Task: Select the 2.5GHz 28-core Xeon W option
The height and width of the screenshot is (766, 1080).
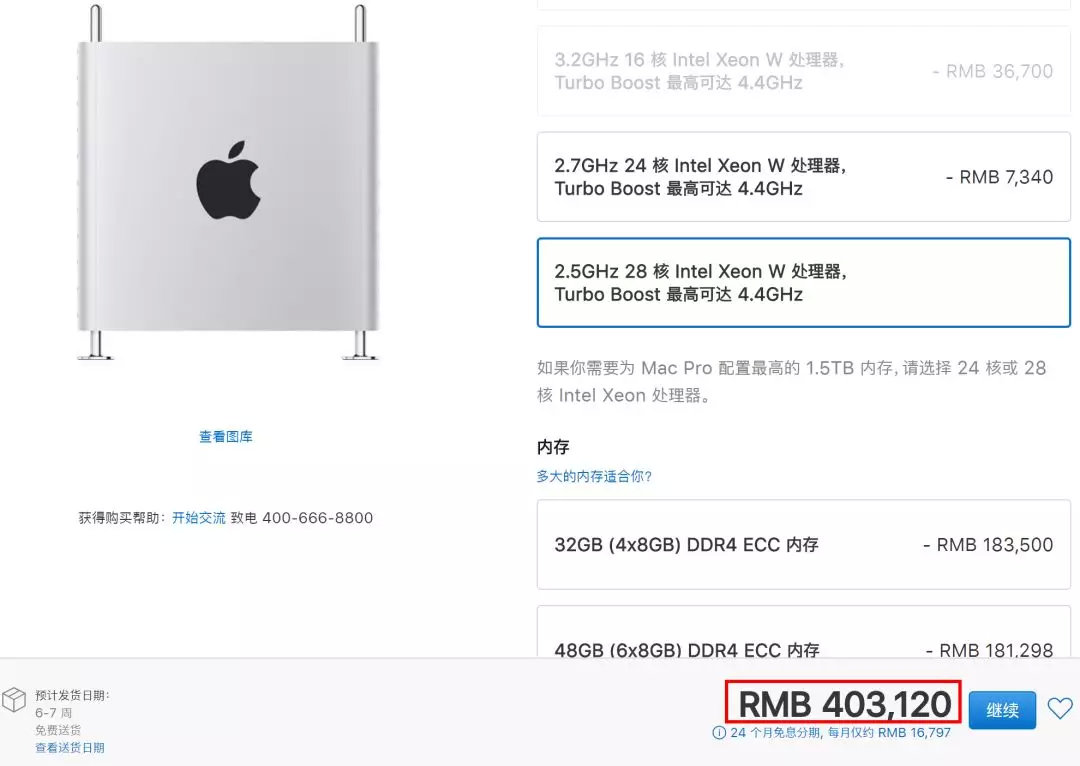Action: click(803, 282)
